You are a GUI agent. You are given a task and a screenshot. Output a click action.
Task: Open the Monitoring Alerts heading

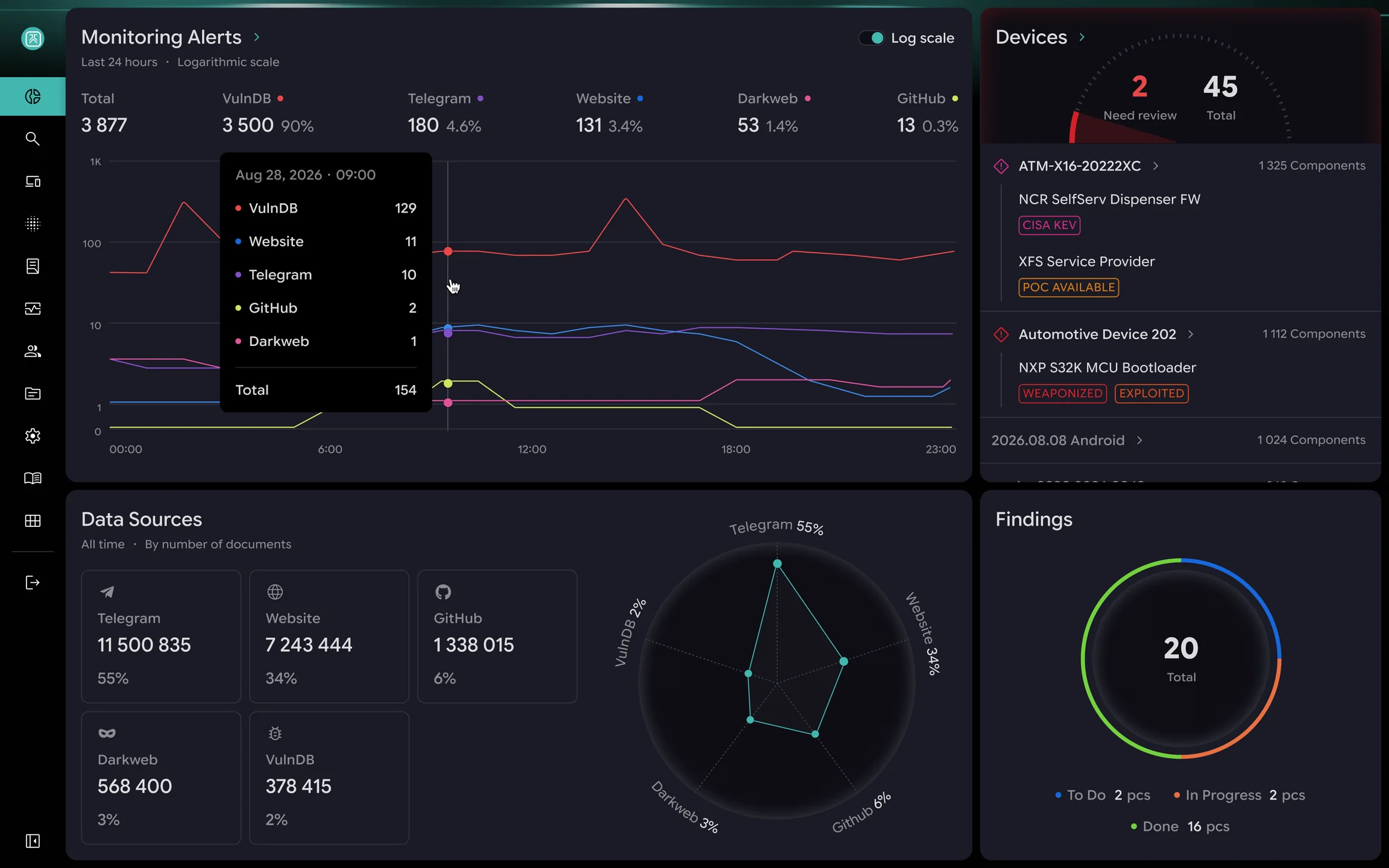(162, 37)
